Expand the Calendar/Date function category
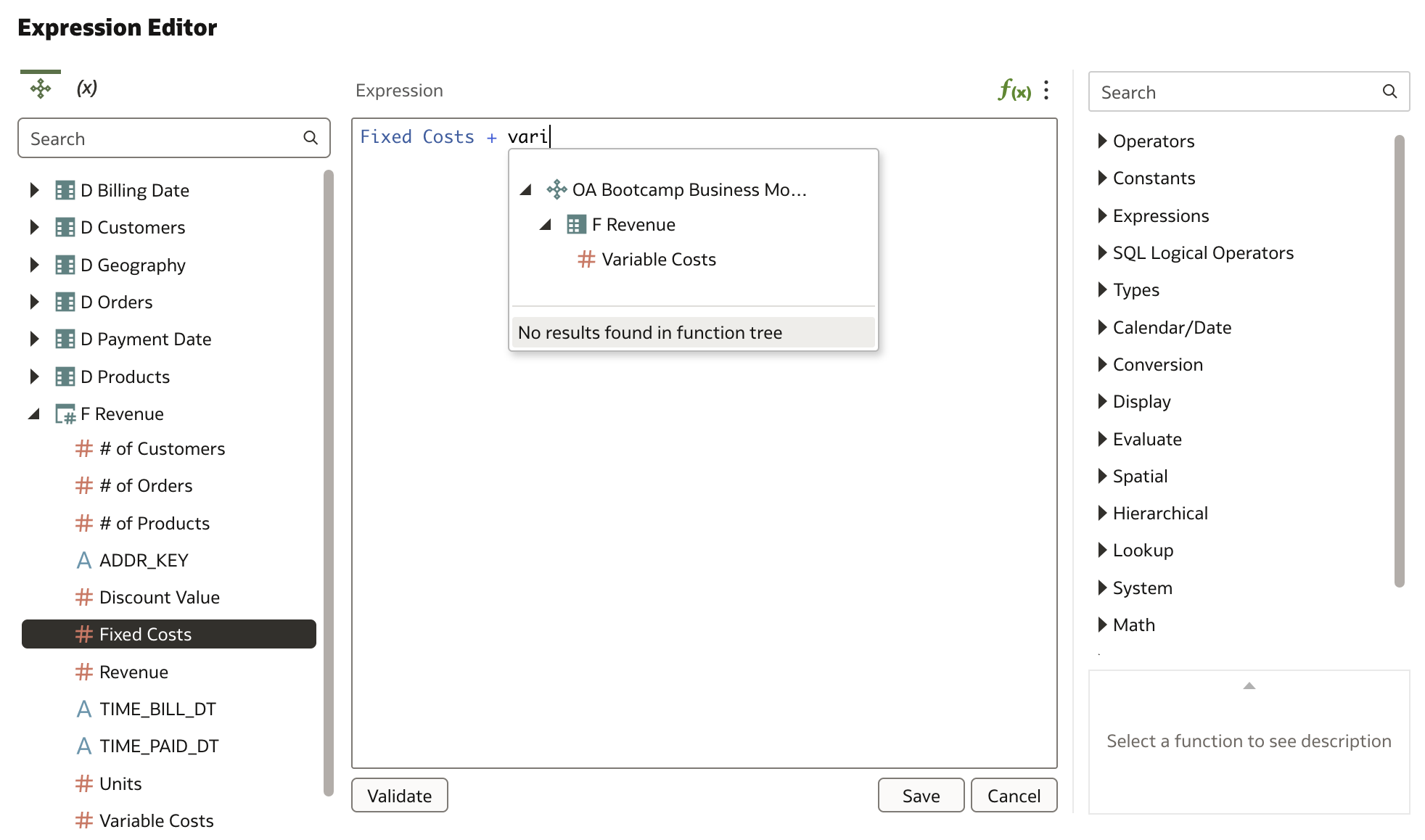Screen dimensions: 1425x840 pos(1102,327)
